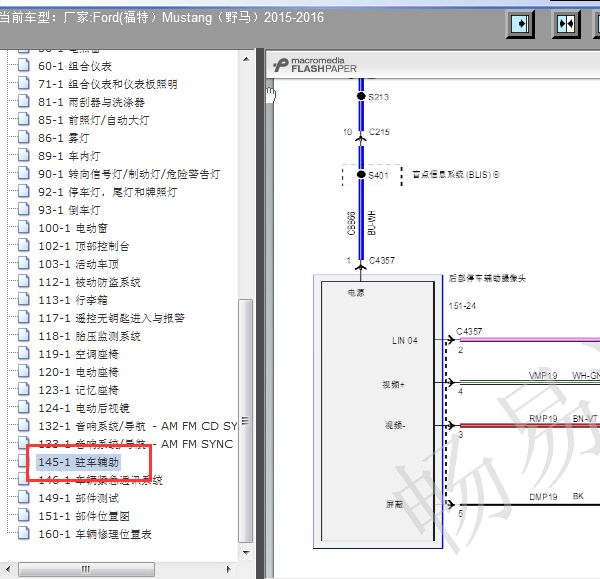Click horizontal scrollbar right arrow
600x579 pixels.
pyautogui.click(x=228, y=569)
